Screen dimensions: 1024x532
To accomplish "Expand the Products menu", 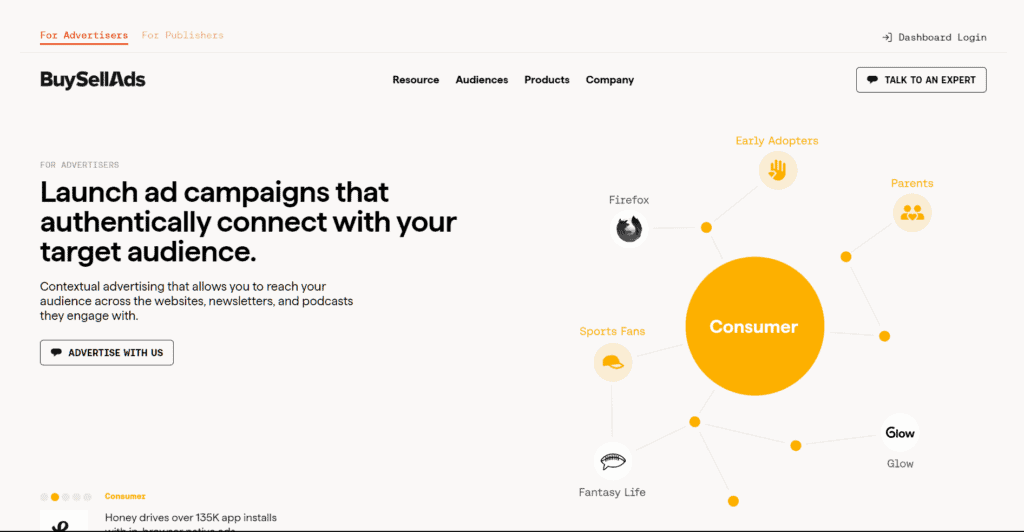I will pos(547,80).
